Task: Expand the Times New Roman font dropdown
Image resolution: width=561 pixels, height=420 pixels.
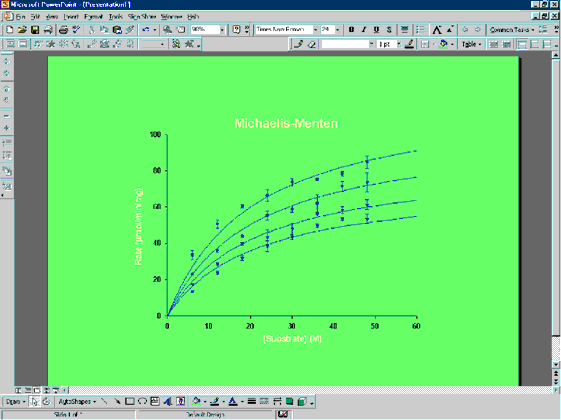Action: coord(315,30)
